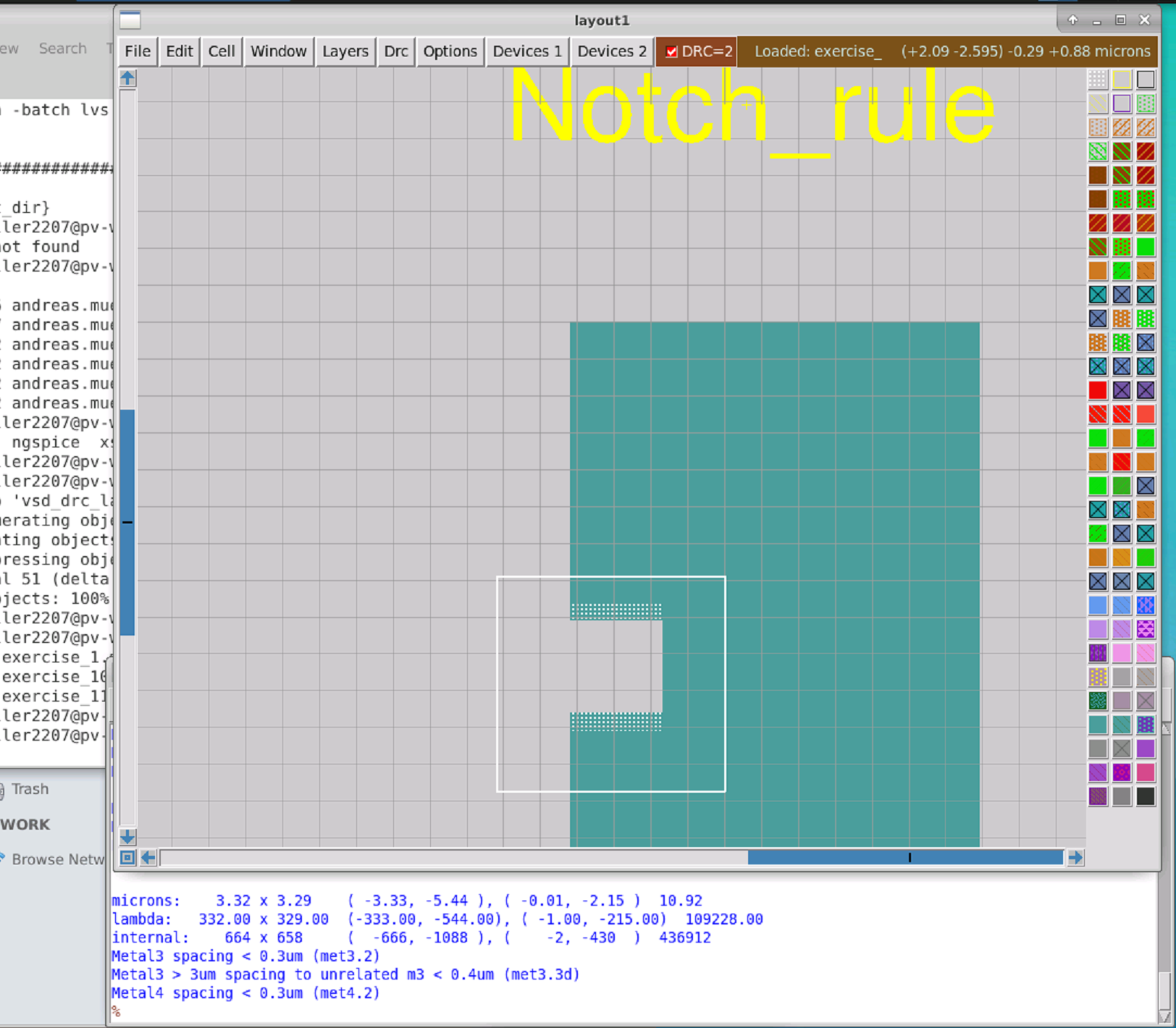Select the yellow-outlined layer swatch
Image resolution: width=1176 pixels, height=1028 pixels.
(x=1122, y=80)
